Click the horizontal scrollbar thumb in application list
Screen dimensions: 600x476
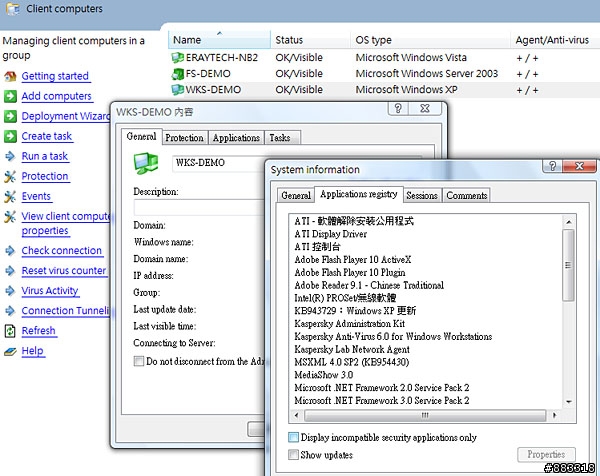coord(425,415)
